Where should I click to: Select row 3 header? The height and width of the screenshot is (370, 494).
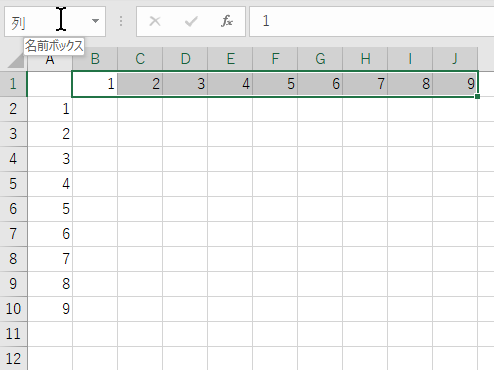click(13, 134)
